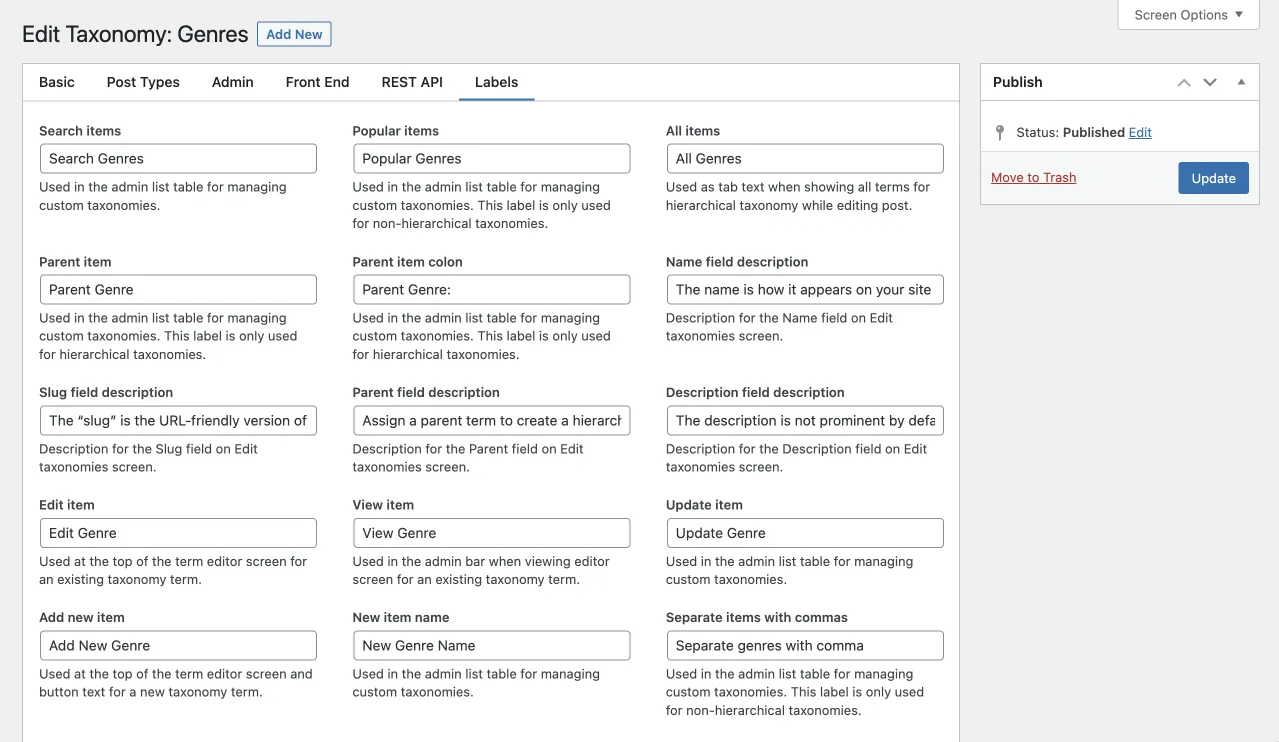Focus the New item name field

coord(491,646)
